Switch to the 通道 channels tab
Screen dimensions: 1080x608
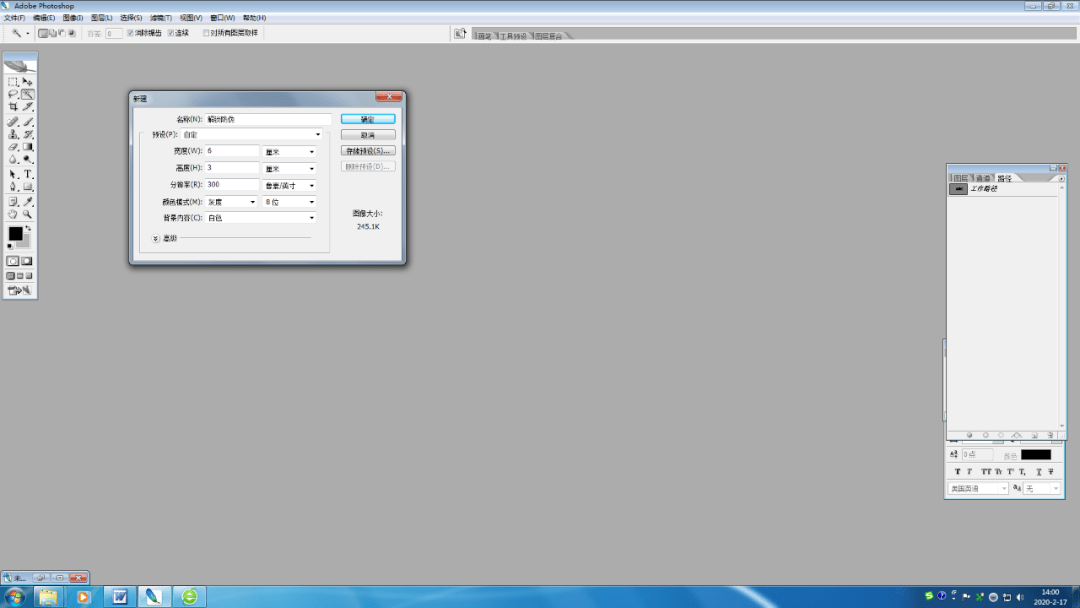(x=983, y=178)
